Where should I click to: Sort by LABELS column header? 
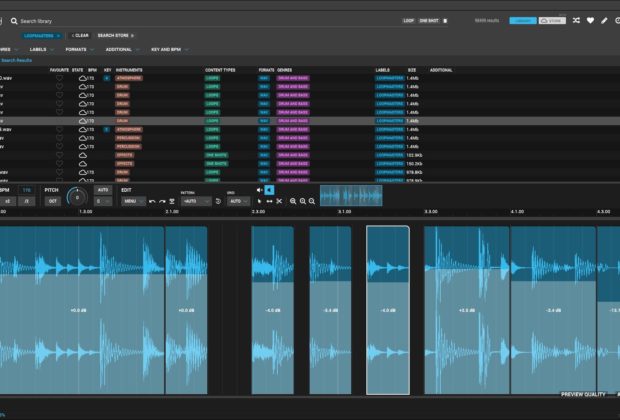[382, 70]
